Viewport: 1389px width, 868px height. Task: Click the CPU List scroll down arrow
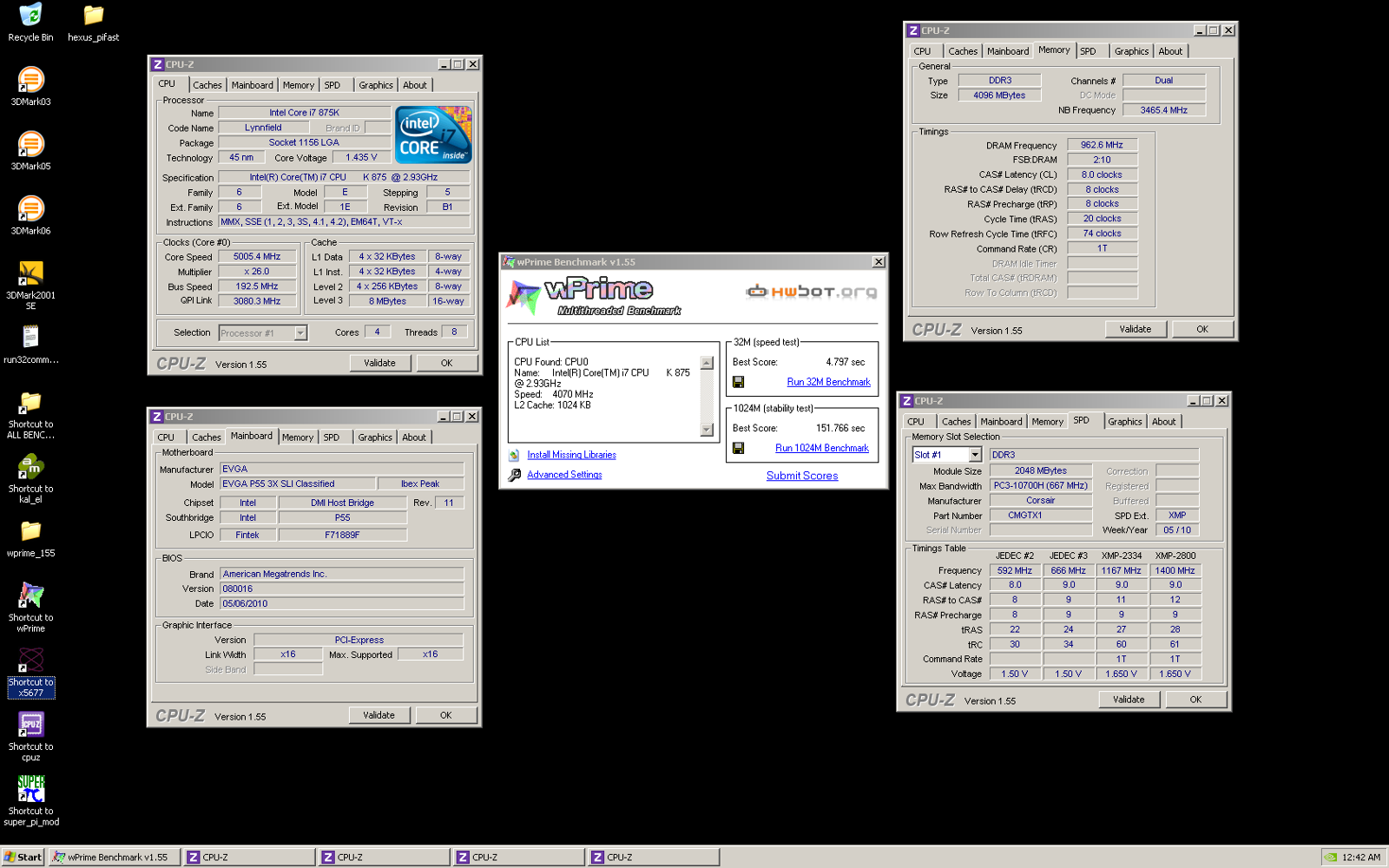(x=707, y=430)
